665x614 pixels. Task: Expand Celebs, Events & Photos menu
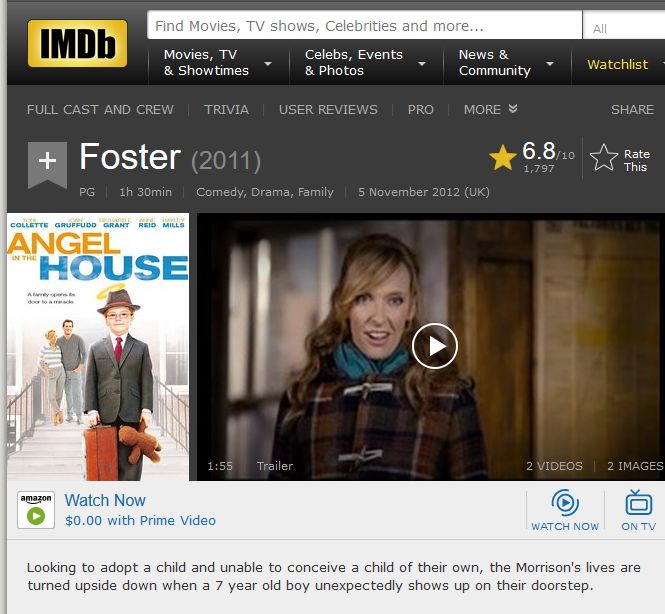(365, 63)
